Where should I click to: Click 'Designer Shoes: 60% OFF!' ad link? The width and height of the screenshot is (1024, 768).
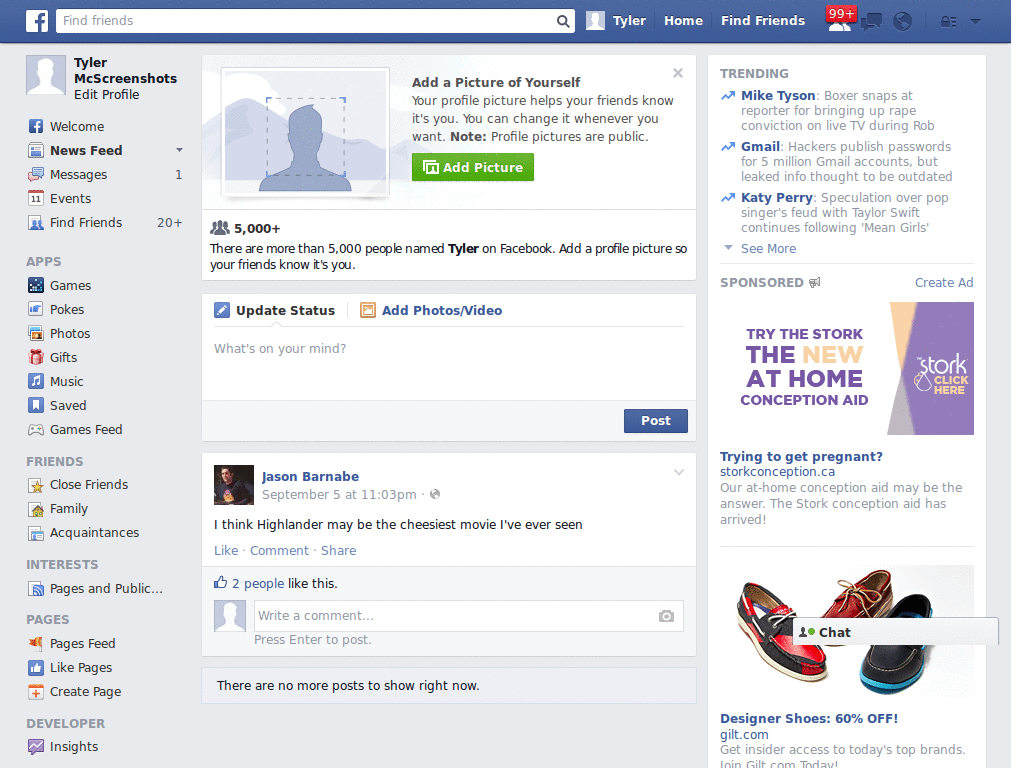pos(808,718)
